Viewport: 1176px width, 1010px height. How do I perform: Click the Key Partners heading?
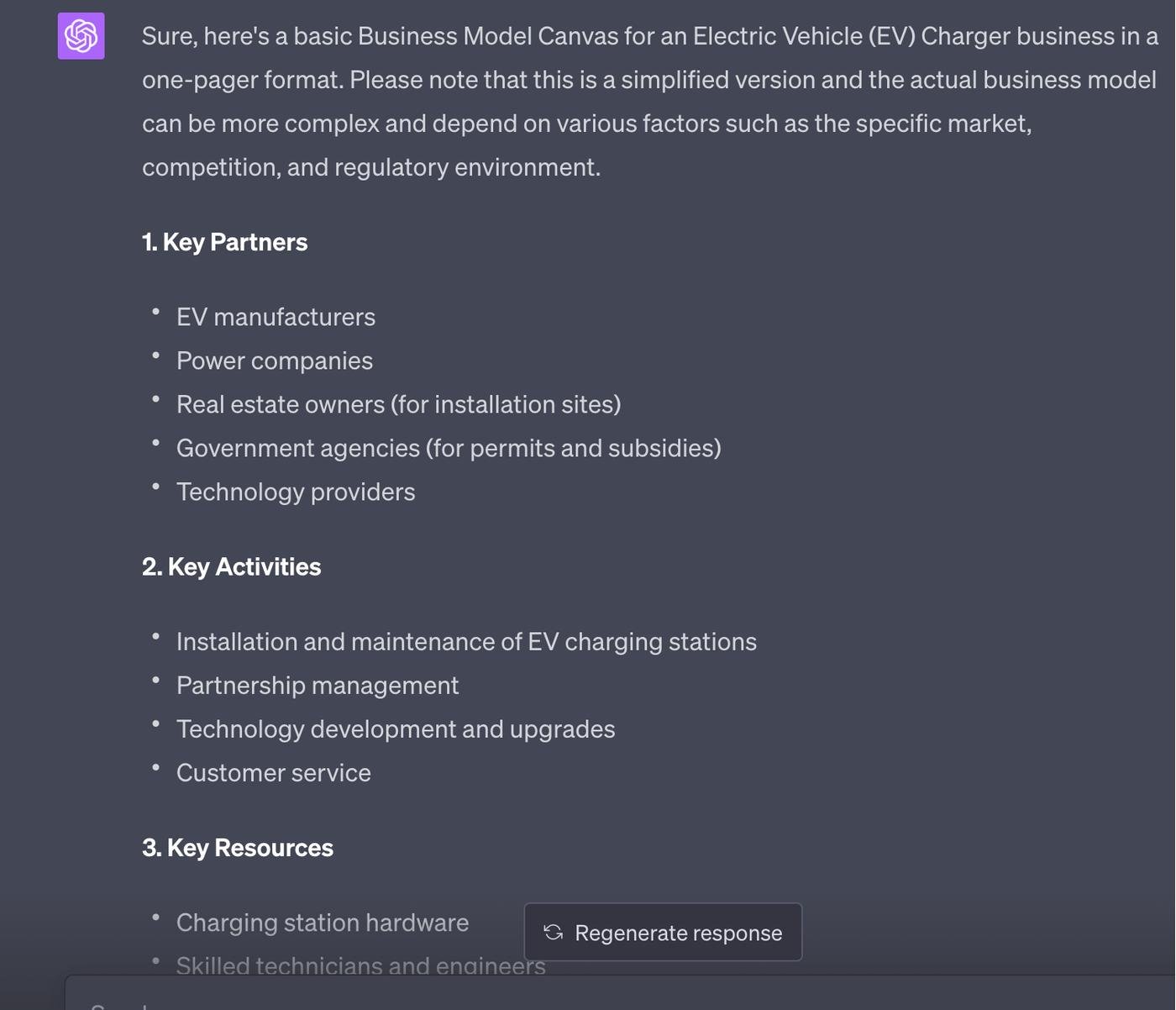coord(224,242)
